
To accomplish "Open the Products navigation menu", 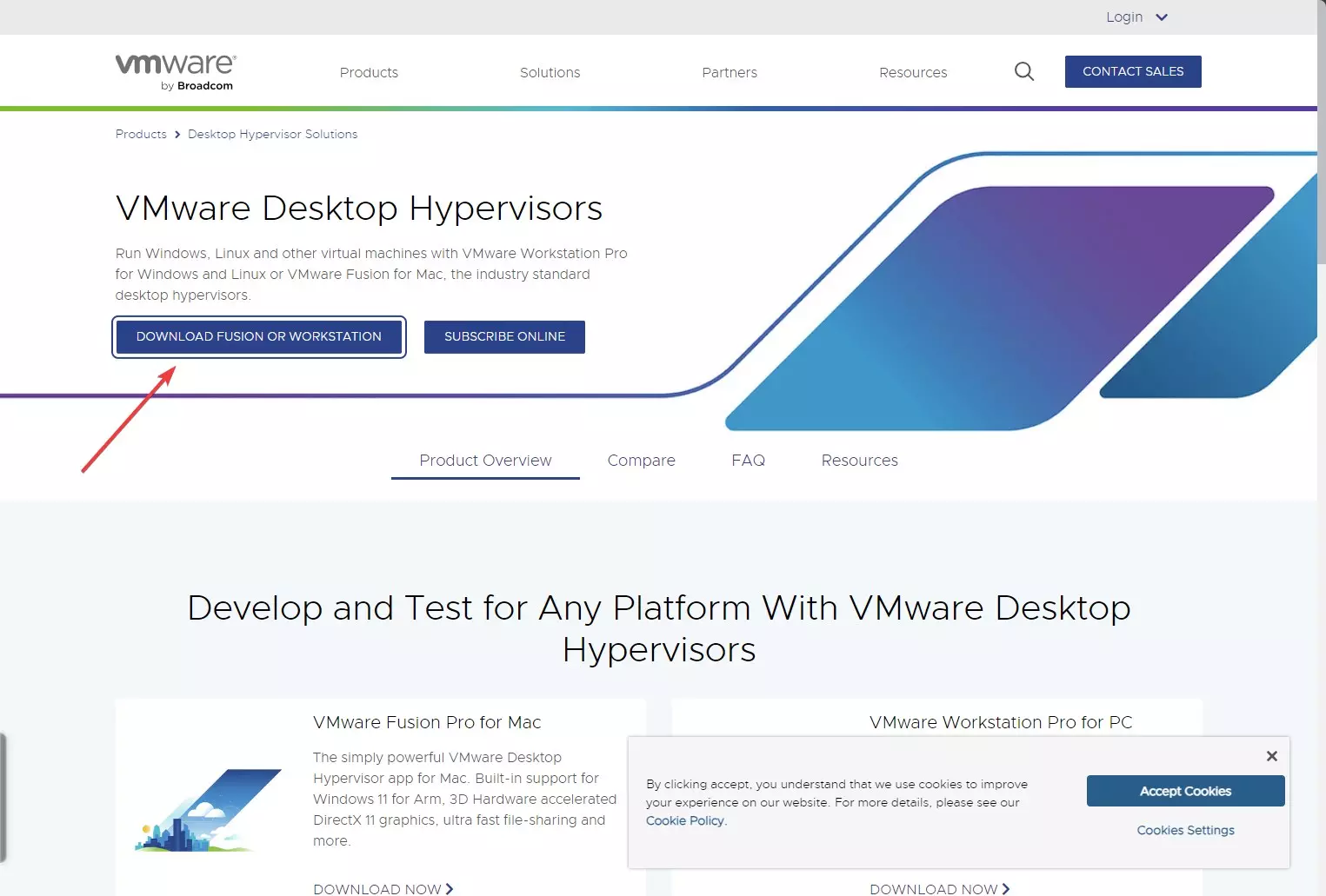I will (369, 72).
